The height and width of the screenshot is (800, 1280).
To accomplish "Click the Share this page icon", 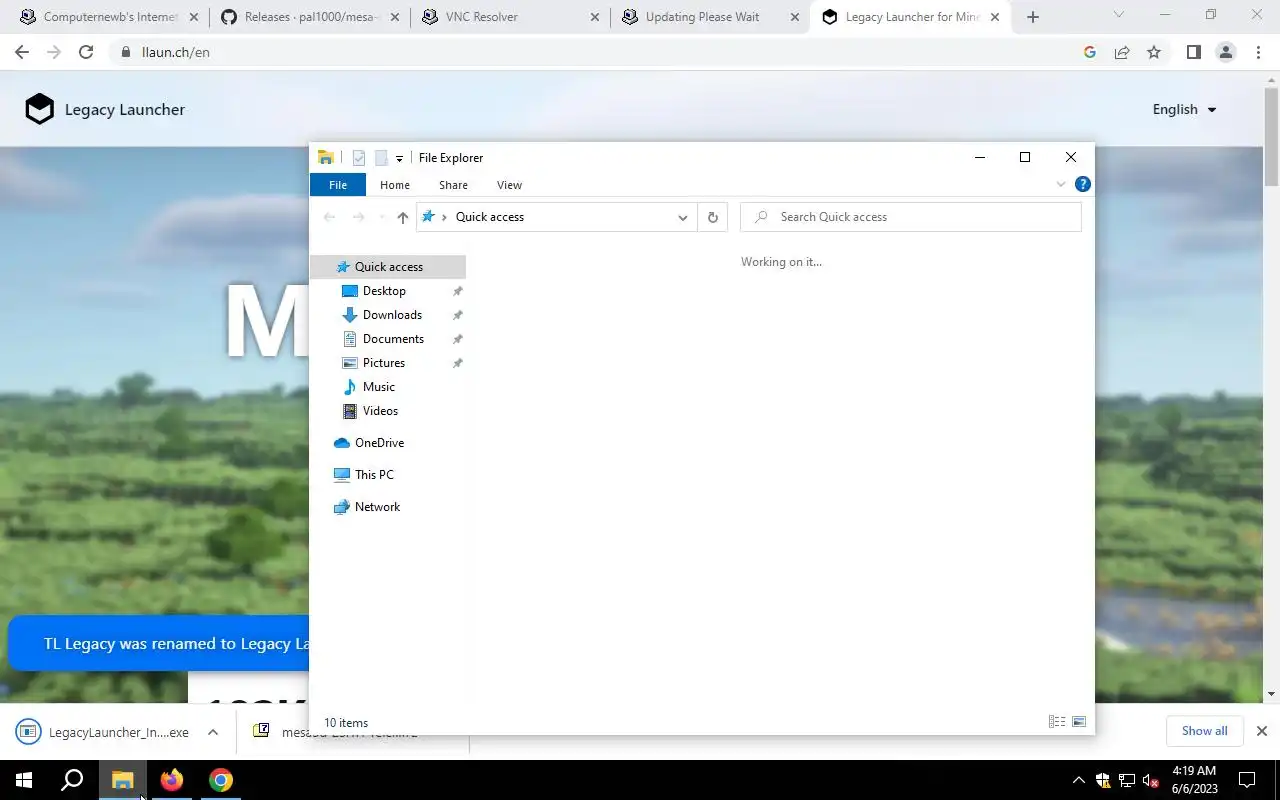I will [1122, 52].
